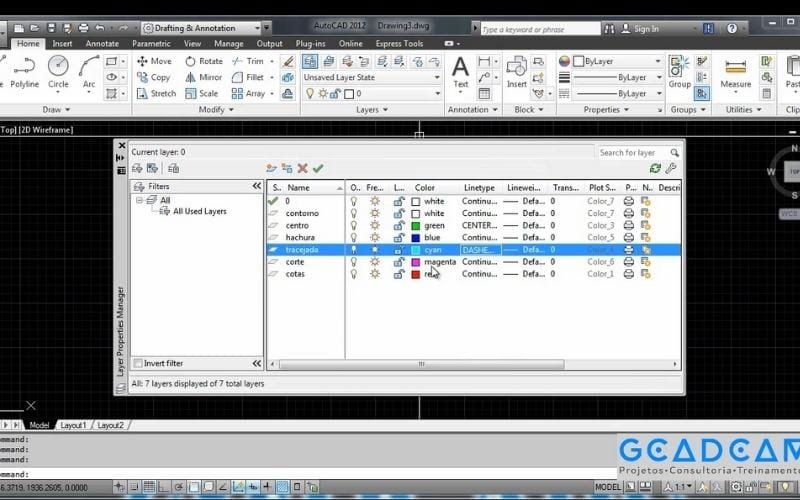800x500 pixels.
Task: Click Sign In
Action: (x=640, y=29)
